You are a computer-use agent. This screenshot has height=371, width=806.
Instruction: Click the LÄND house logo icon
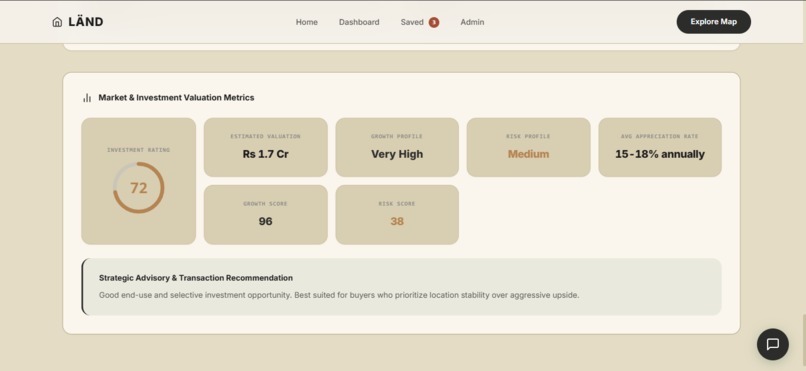tap(57, 22)
